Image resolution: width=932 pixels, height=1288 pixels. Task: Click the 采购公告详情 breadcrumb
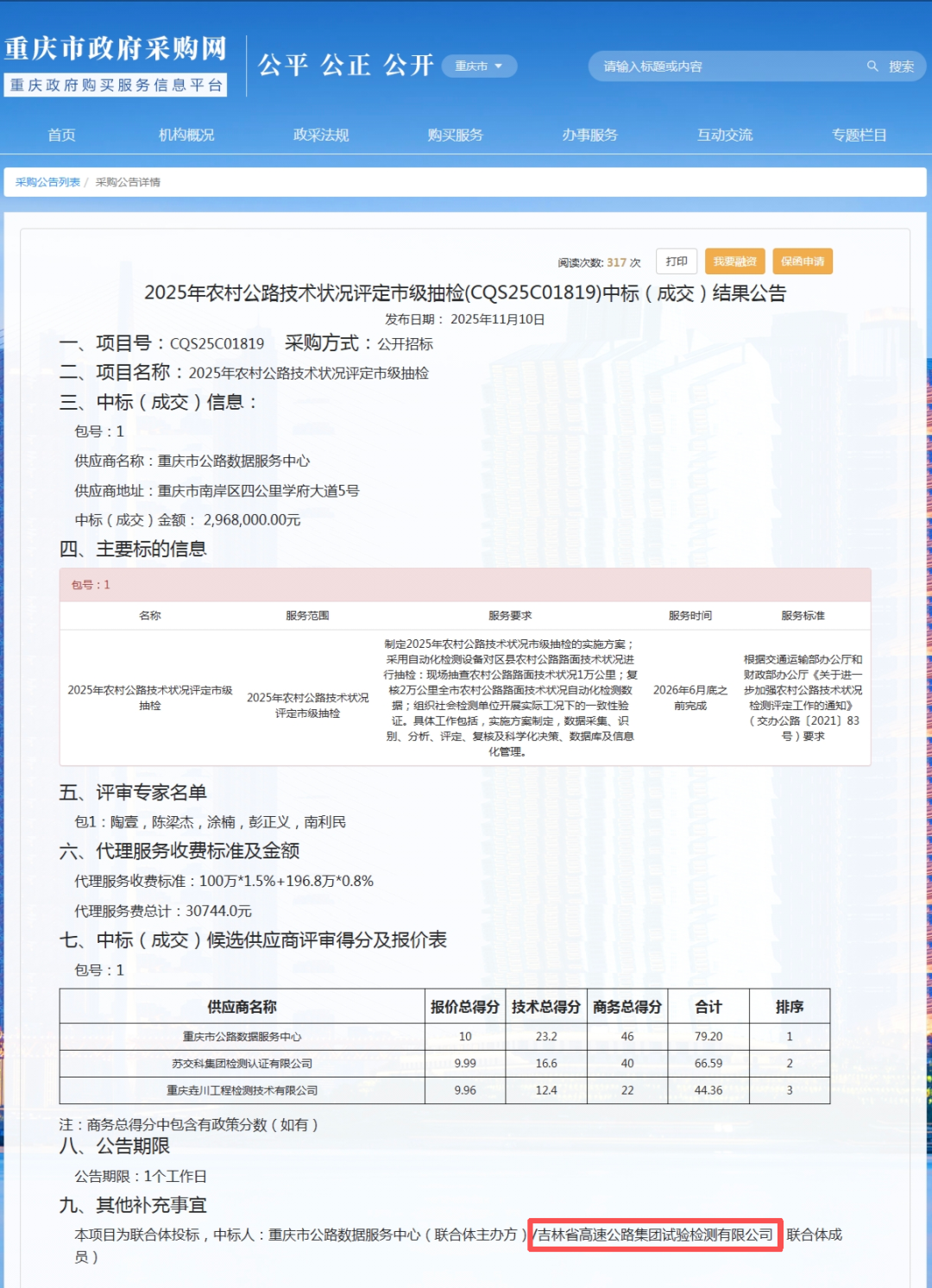pos(128,182)
